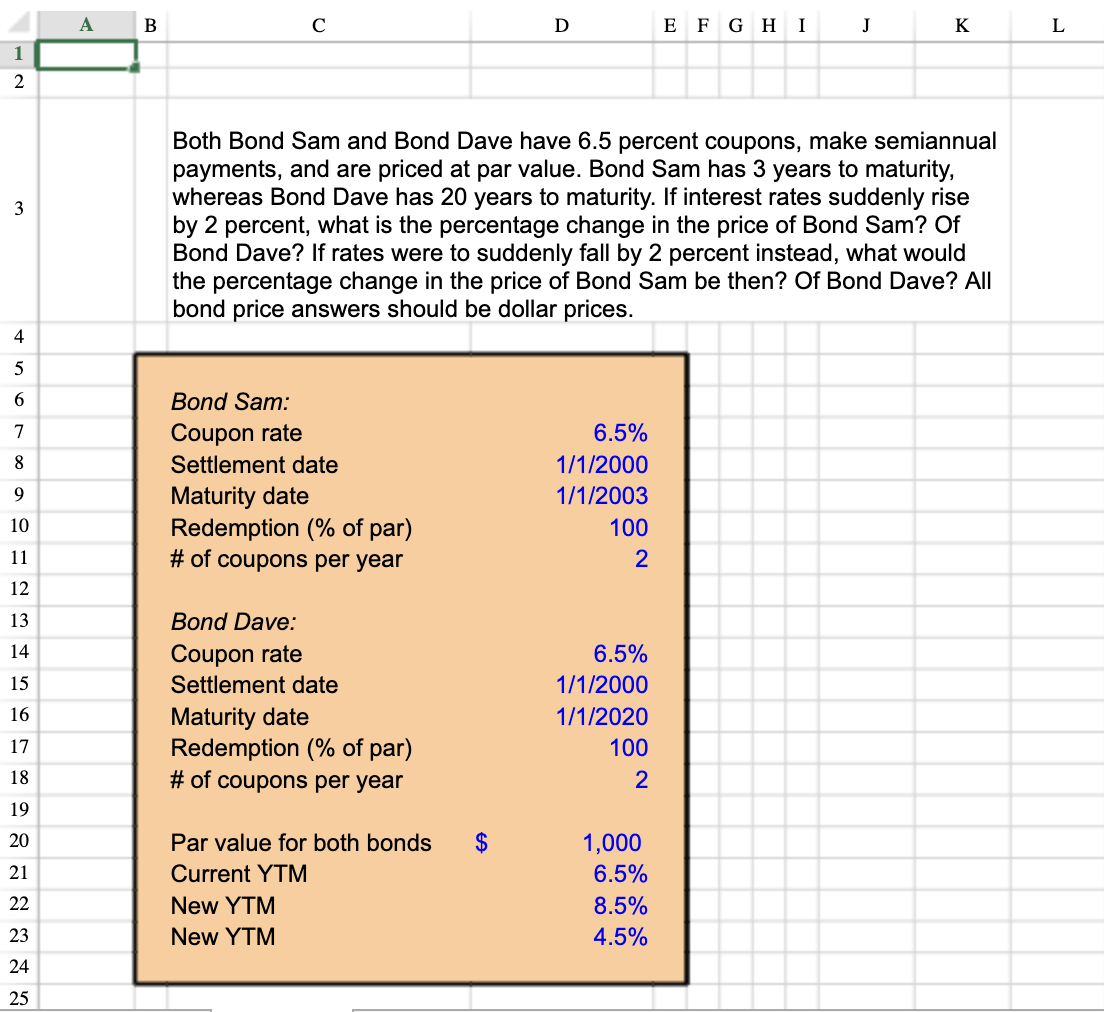Select row 20 header
Screen dimensions: 1104x1012
19,841
